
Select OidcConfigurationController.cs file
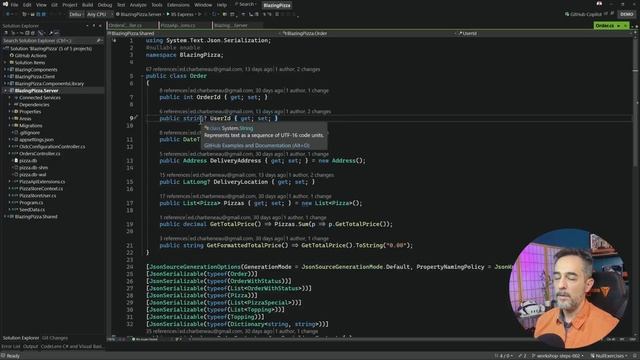click(52, 147)
